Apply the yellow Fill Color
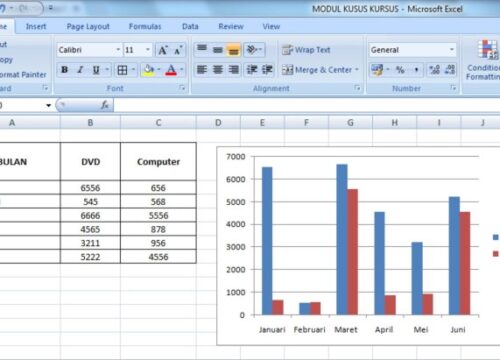Viewport: 500px width, 360px height. [x=148, y=70]
